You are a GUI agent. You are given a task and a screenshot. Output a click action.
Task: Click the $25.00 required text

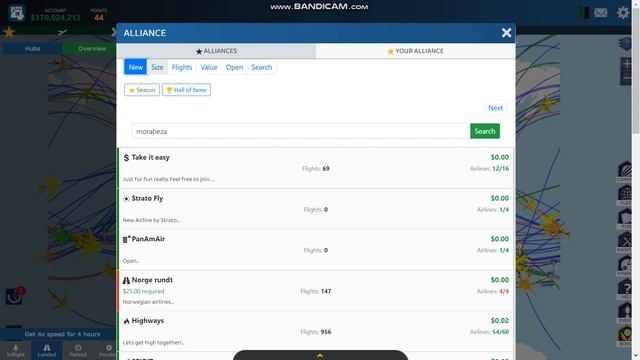[x=143, y=291]
